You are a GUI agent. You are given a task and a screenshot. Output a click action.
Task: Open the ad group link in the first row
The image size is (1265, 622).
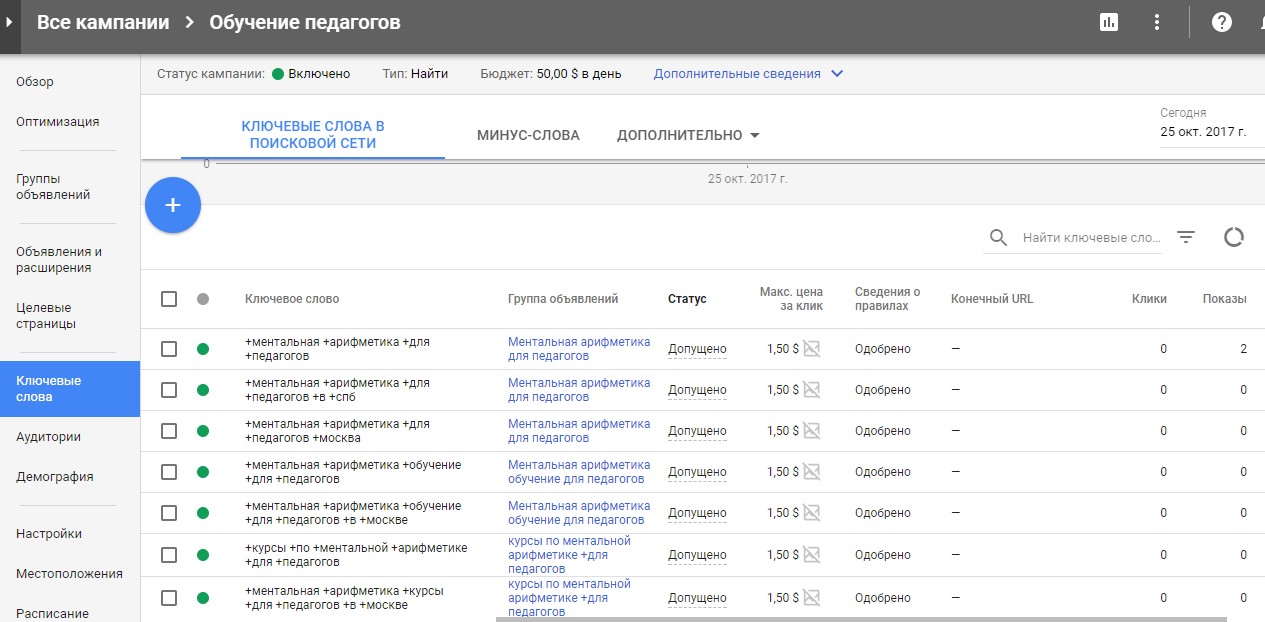tap(578, 348)
